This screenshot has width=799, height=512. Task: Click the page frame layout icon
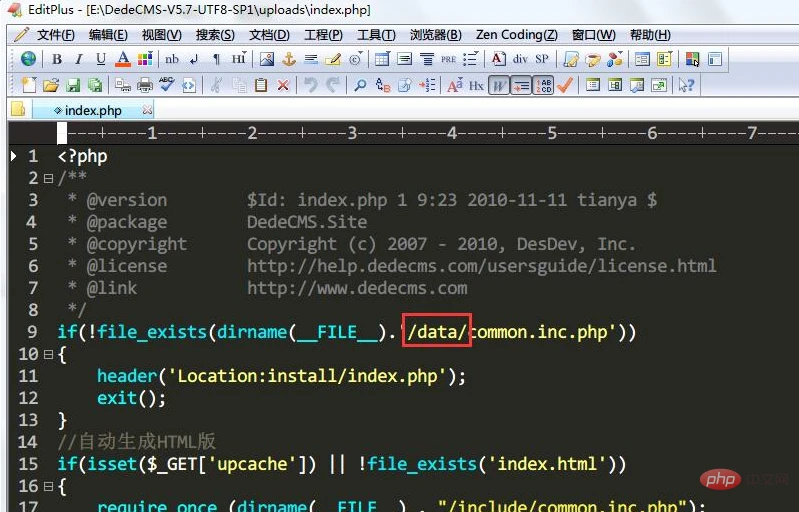715,59
